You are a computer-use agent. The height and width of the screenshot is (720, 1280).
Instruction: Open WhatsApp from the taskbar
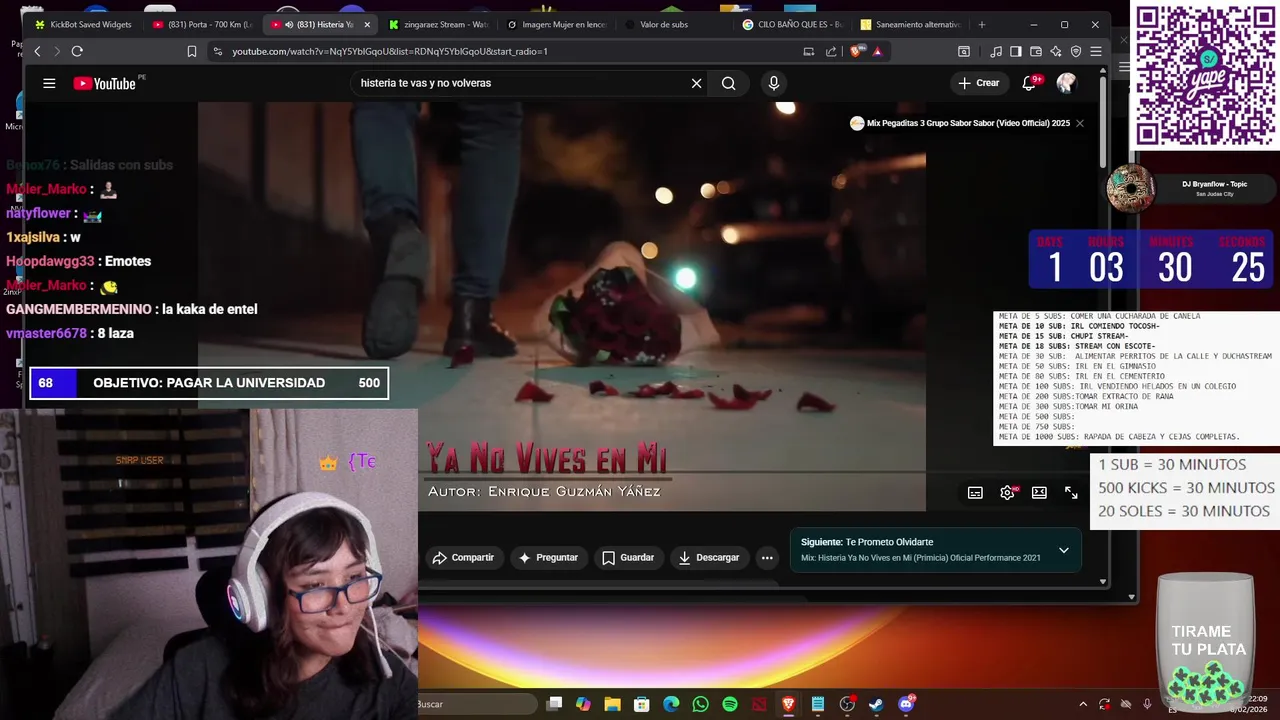click(x=700, y=704)
